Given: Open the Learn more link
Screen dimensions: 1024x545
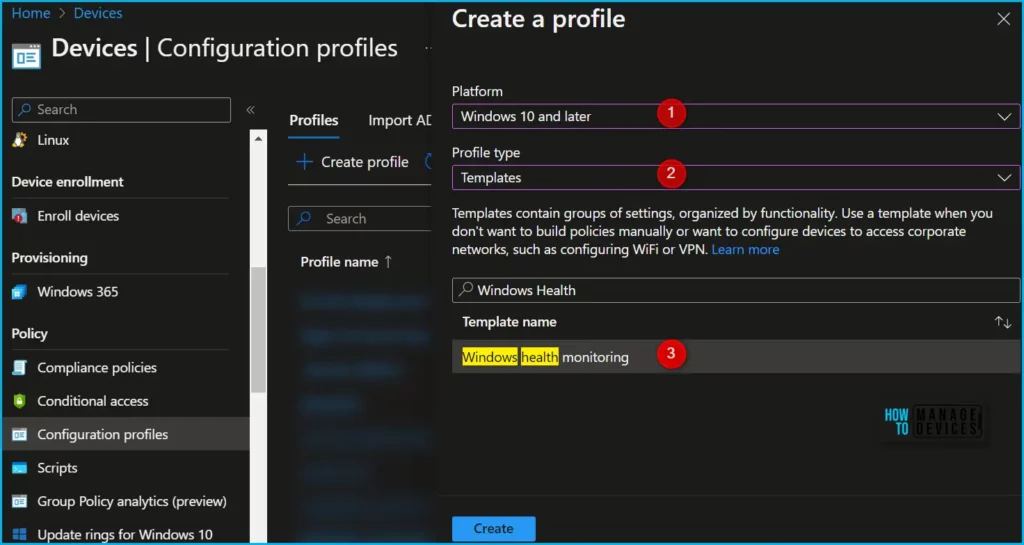Looking at the screenshot, I should 745,249.
